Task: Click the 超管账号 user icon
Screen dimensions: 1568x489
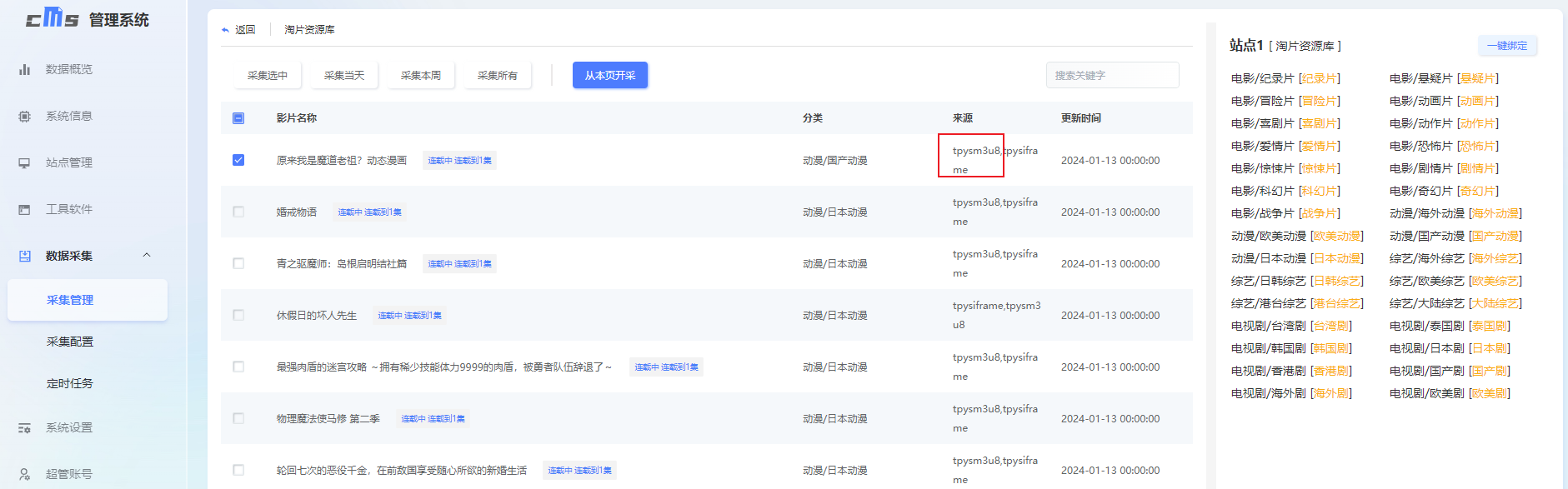Action: tap(25, 474)
